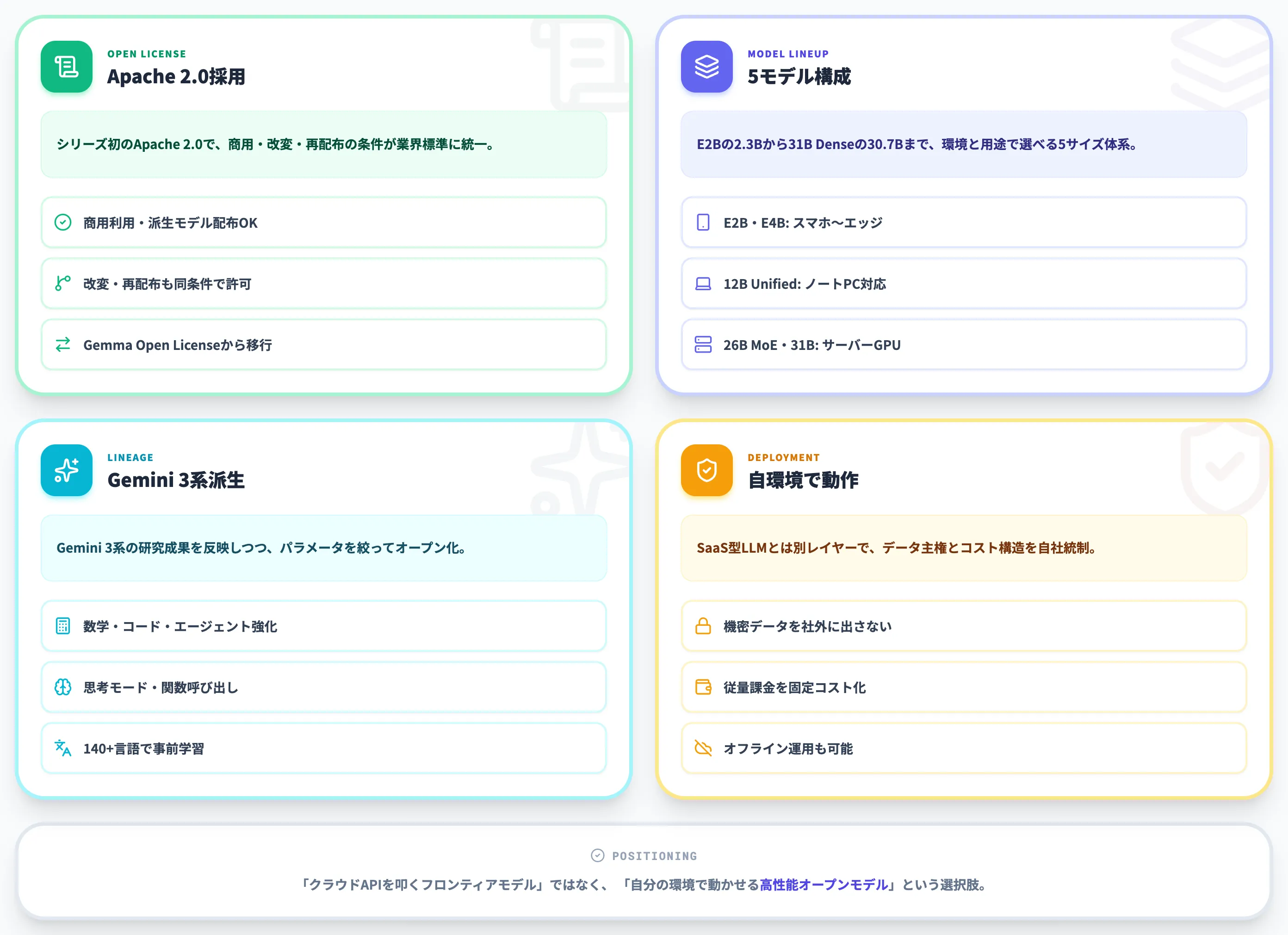
Task: Click the LINEAGE label
Action: point(130,458)
